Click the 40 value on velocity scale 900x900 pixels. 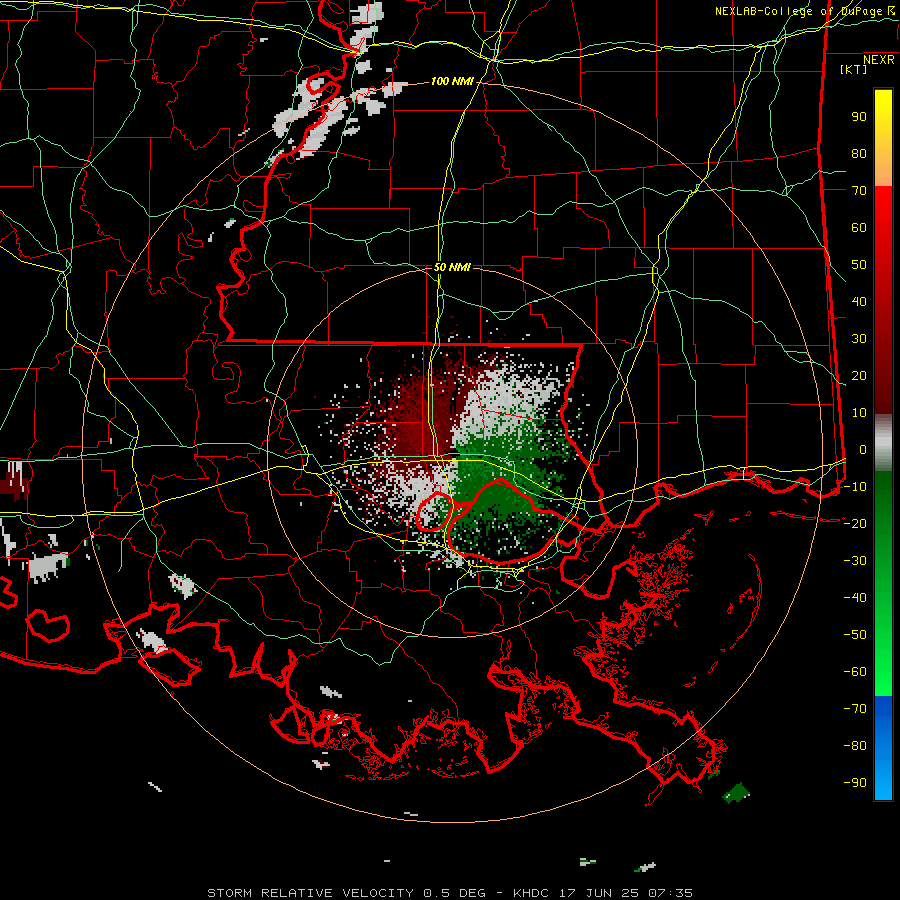(859, 301)
